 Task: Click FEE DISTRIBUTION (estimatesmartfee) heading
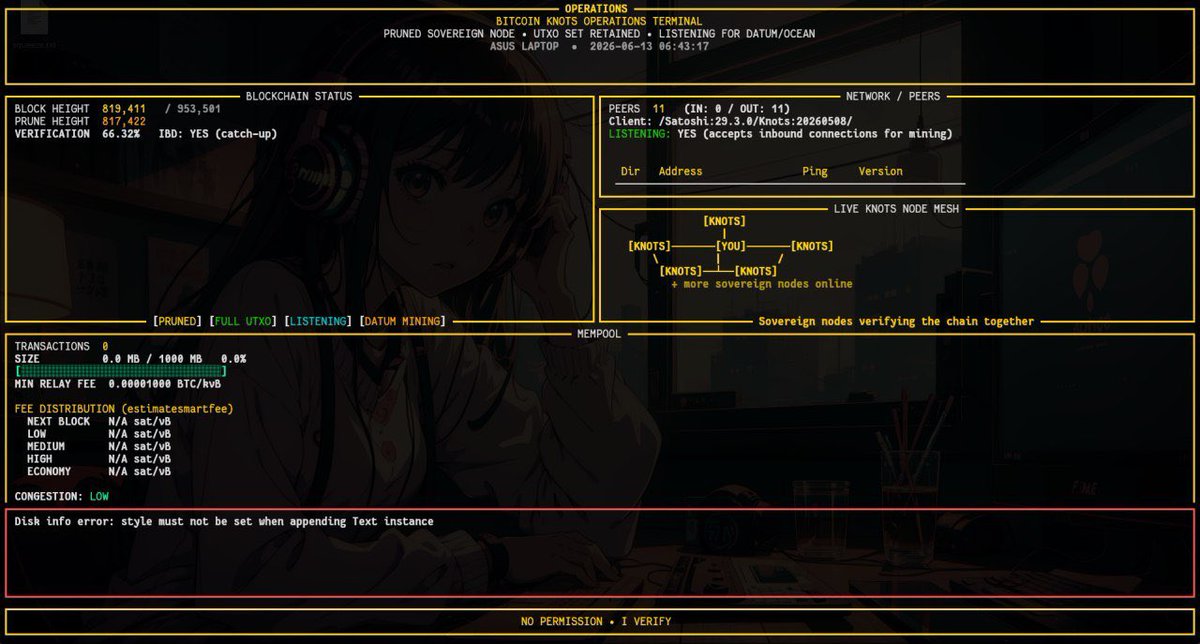124,409
